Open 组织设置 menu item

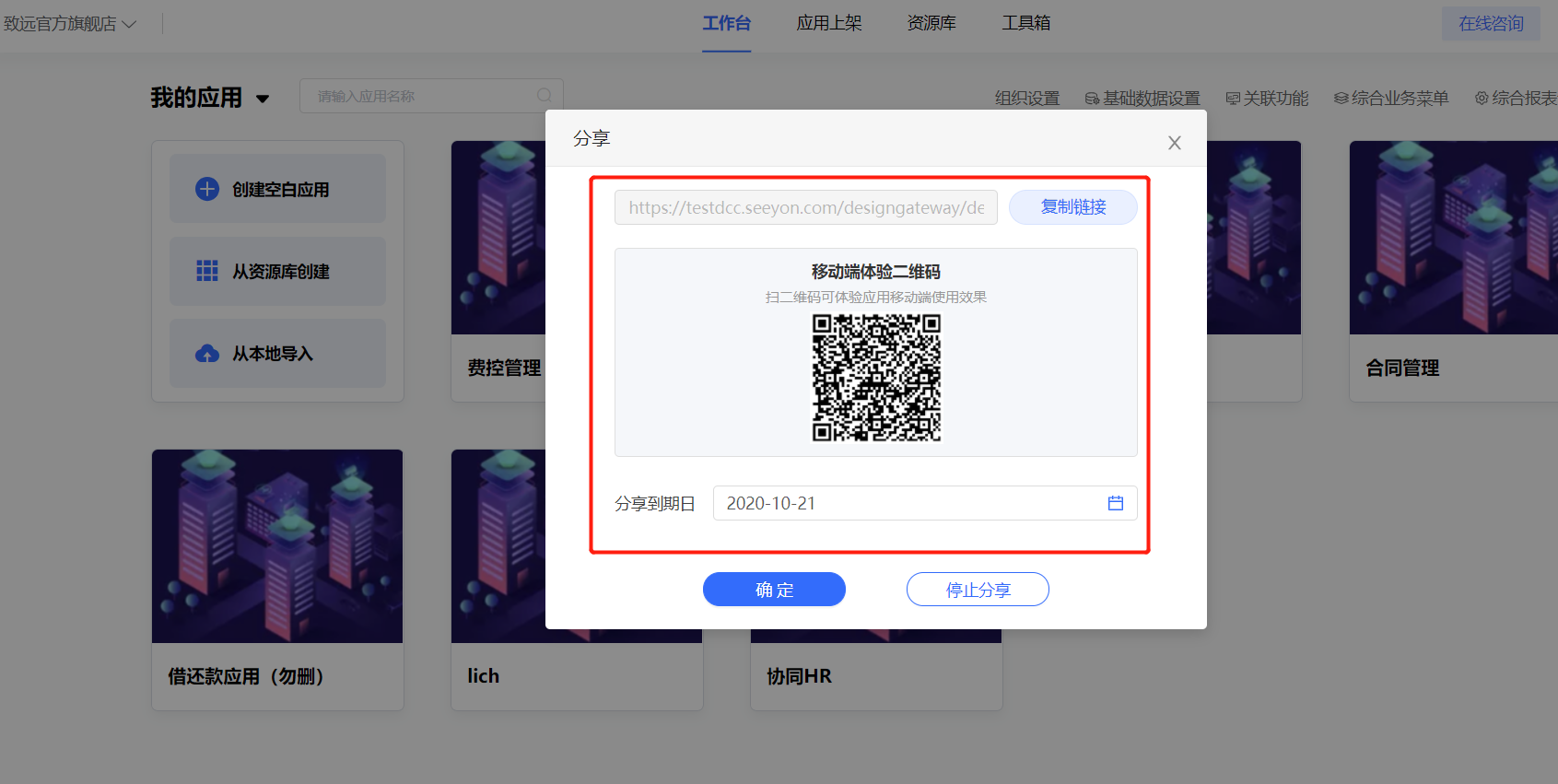coord(1027,99)
